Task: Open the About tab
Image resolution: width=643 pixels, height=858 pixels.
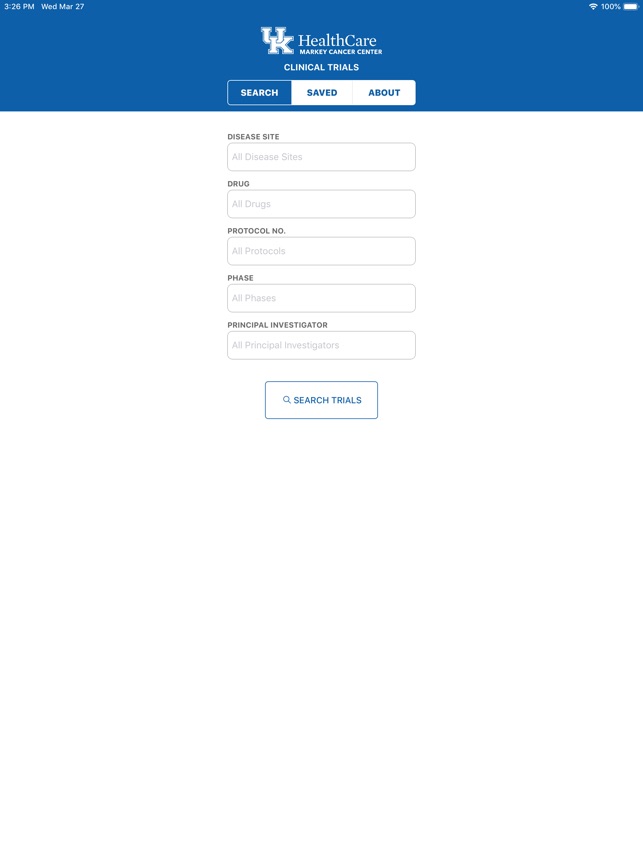Action: [384, 93]
